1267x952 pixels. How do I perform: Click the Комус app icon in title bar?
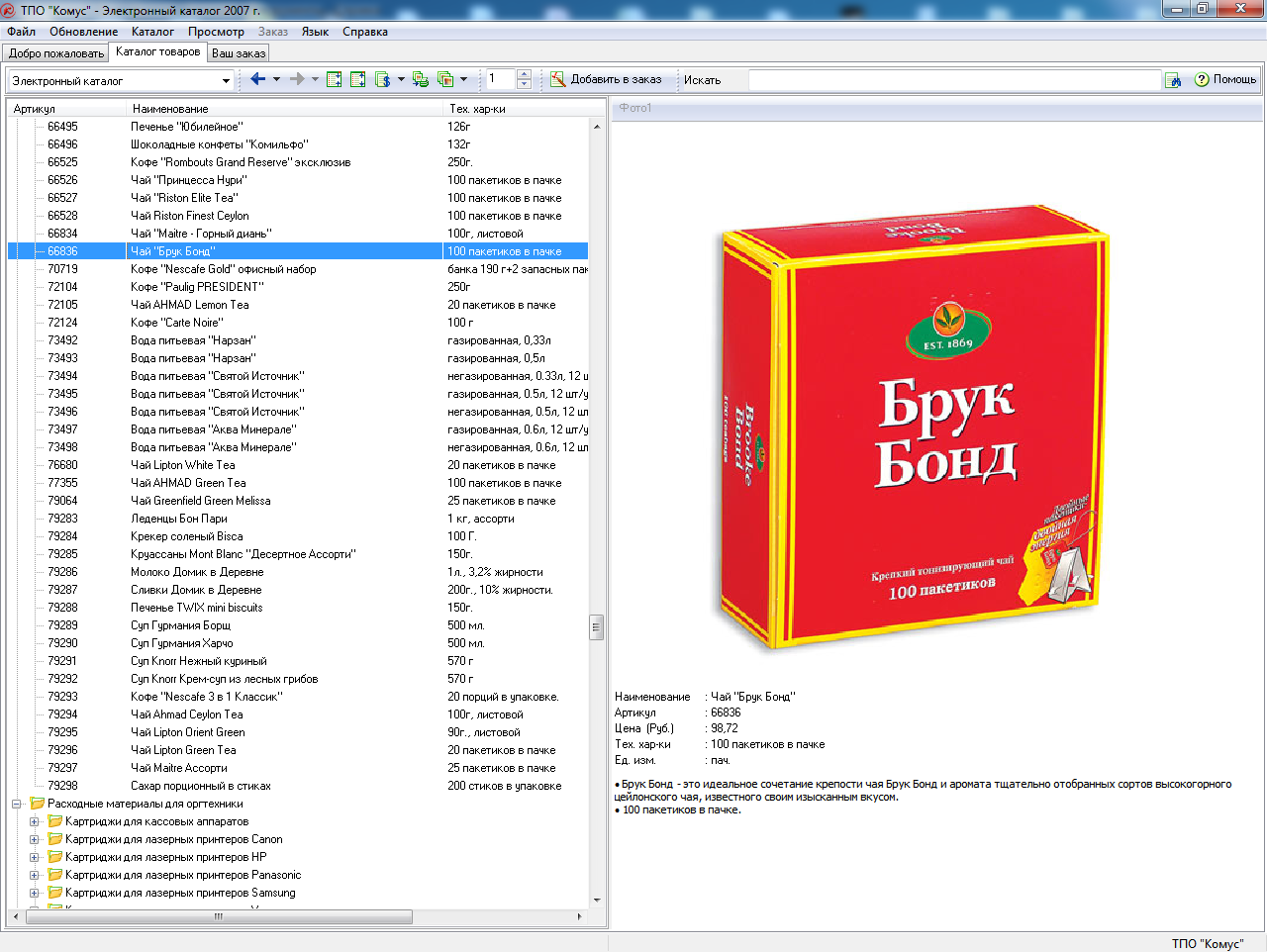point(9,10)
